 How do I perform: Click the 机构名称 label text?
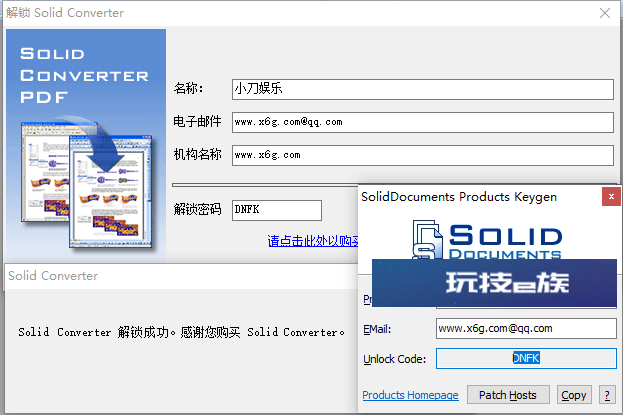click(197, 155)
